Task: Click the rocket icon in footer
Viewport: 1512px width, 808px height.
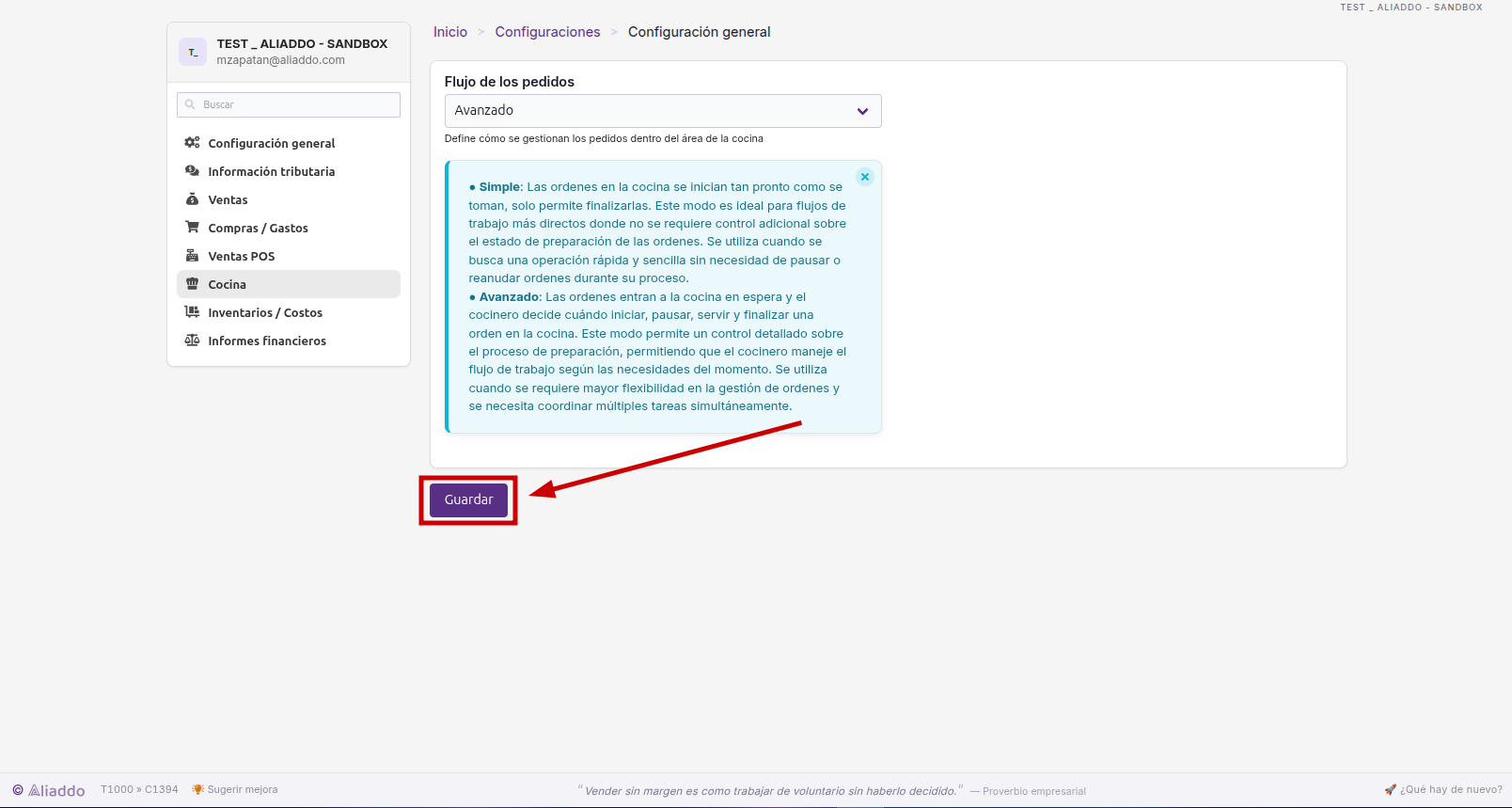Action: 1390,789
